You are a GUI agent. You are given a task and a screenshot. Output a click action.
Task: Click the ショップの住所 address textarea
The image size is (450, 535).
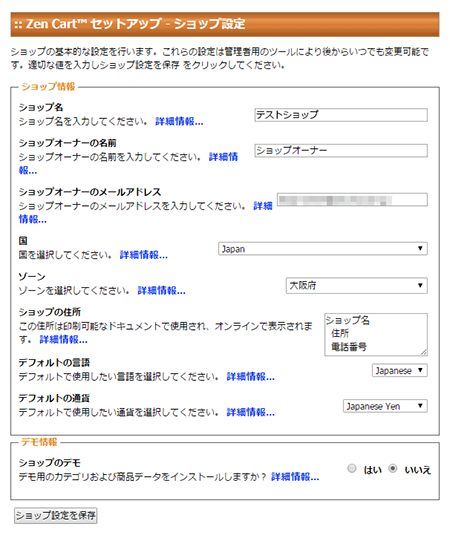coord(376,335)
